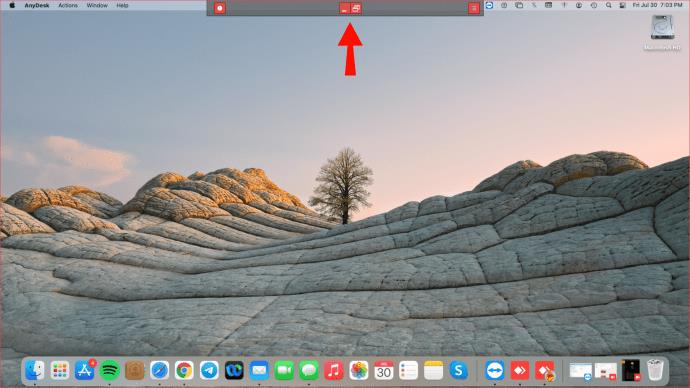This screenshot has width=690, height=388.
Task: Launch Spotify from the Dock
Action: tap(109, 370)
